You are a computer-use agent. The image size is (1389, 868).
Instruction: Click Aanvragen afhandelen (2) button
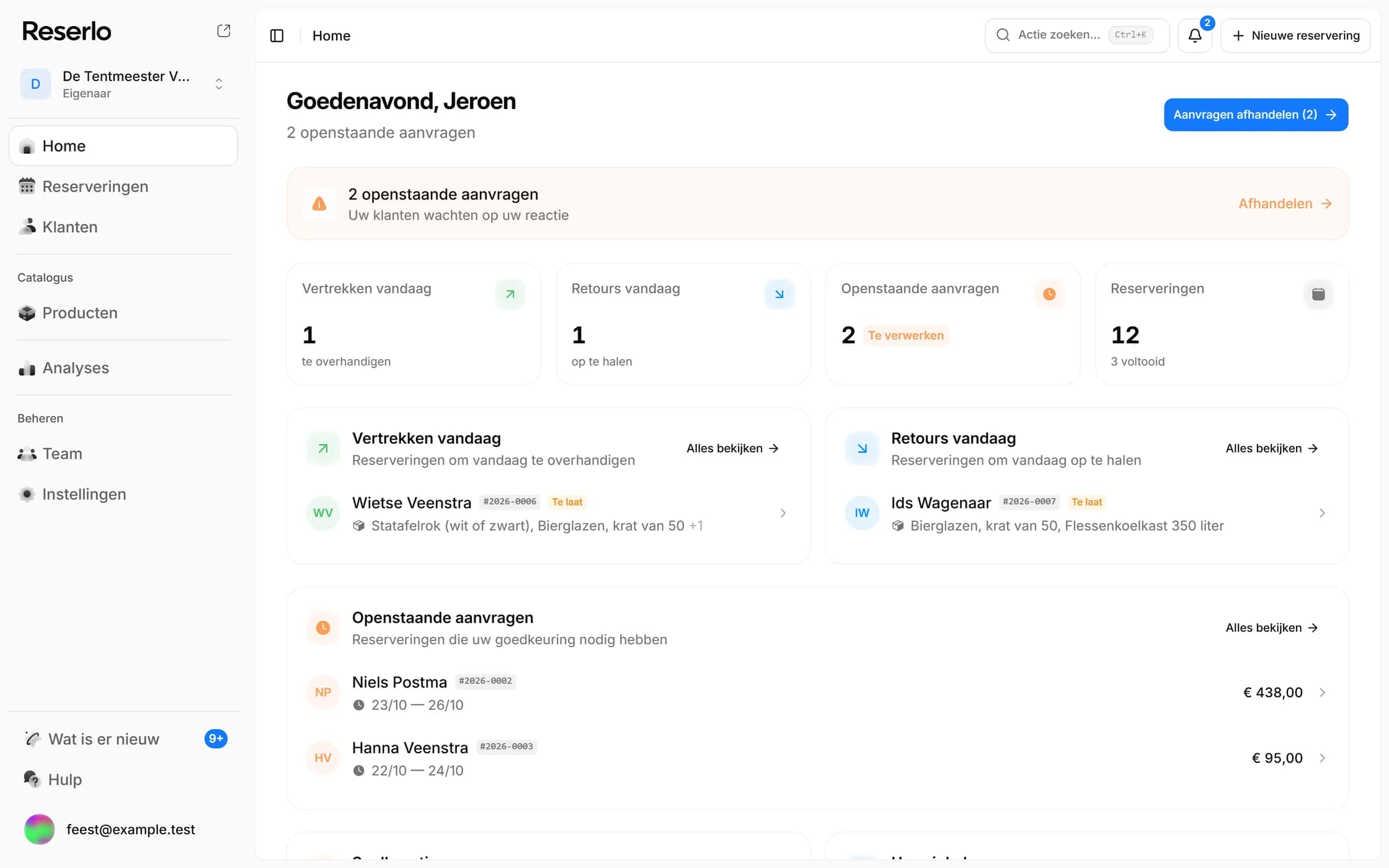pyautogui.click(x=1256, y=115)
